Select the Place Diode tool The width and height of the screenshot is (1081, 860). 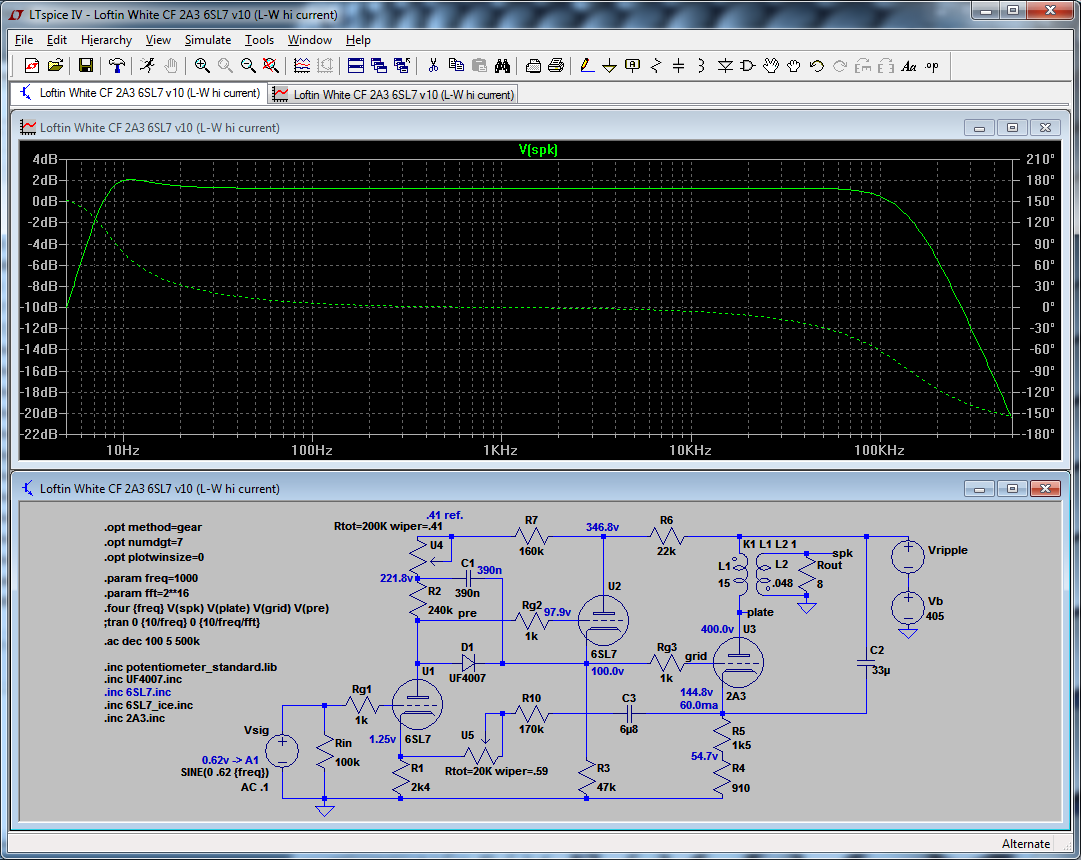725,66
